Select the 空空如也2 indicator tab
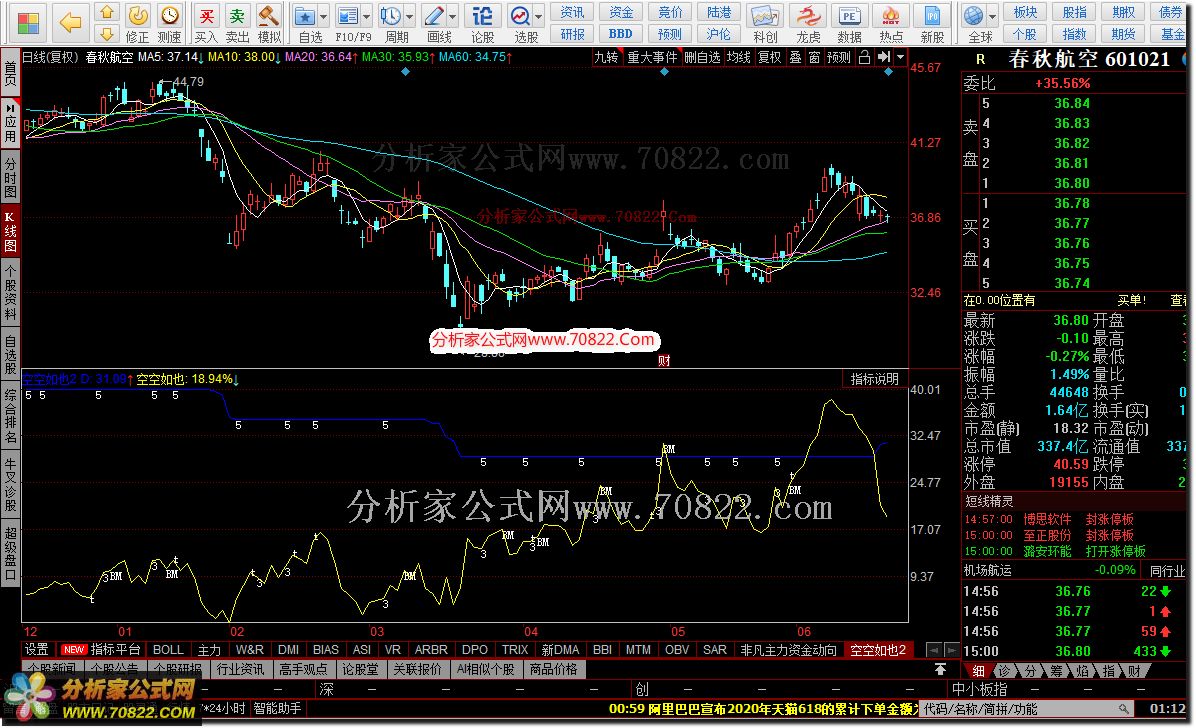This screenshot has height=728, width=1196. click(878, 650)
